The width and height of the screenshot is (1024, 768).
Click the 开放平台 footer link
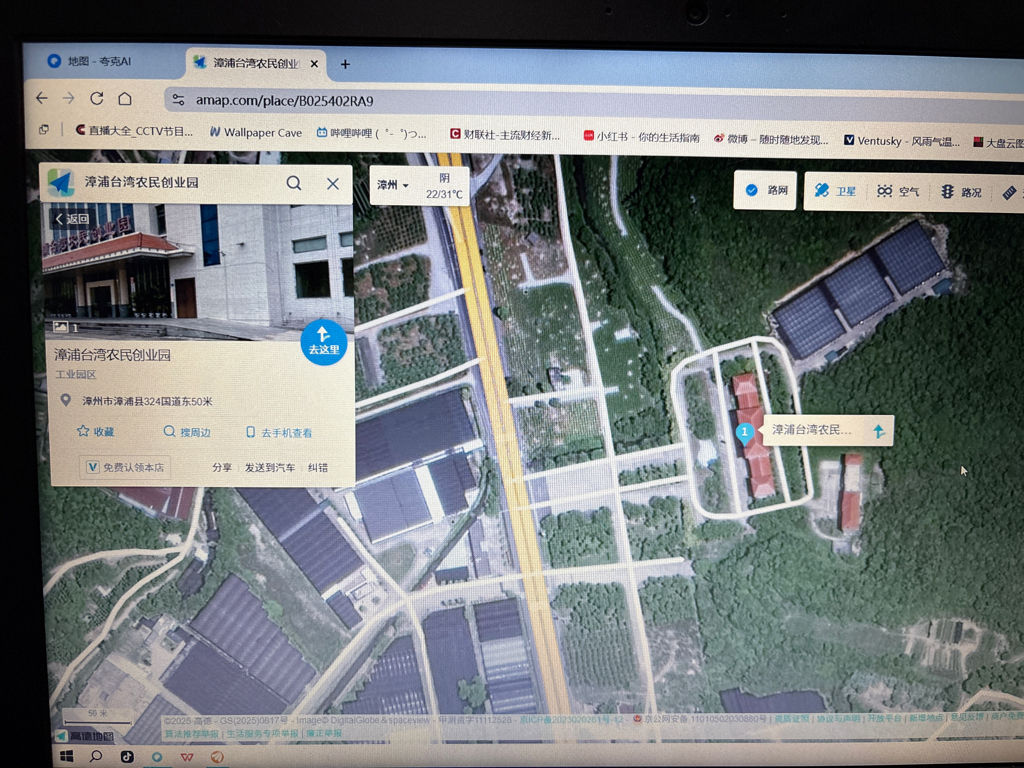click(884, 718)
